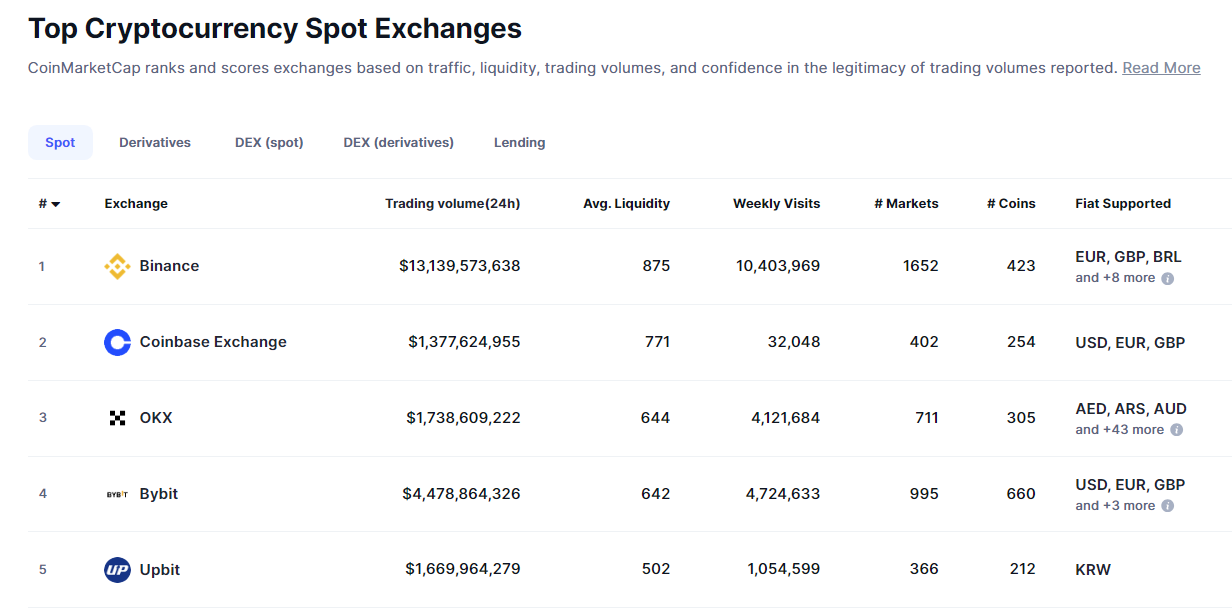Screen dimensions: 1232x609
Task: Switch to the Derivatives tab
Action: pos(155,142)
